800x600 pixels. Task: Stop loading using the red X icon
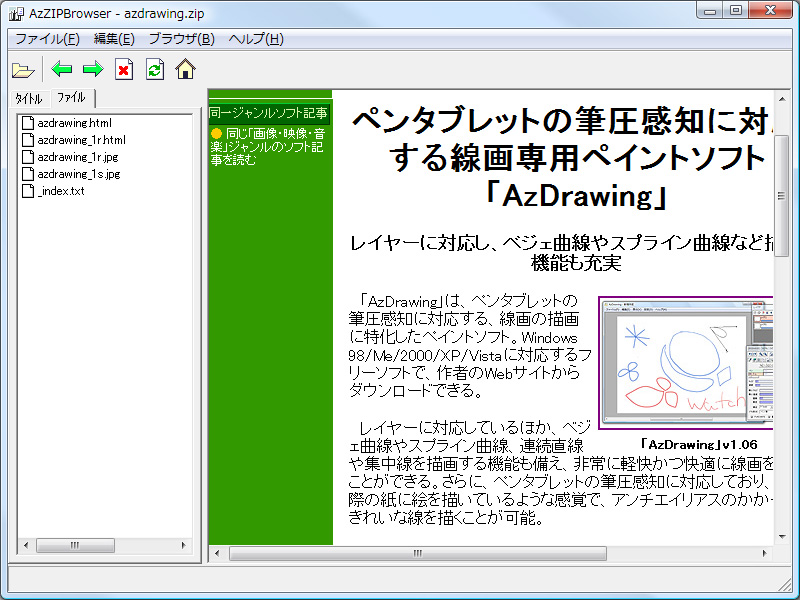tap(123, 69)
